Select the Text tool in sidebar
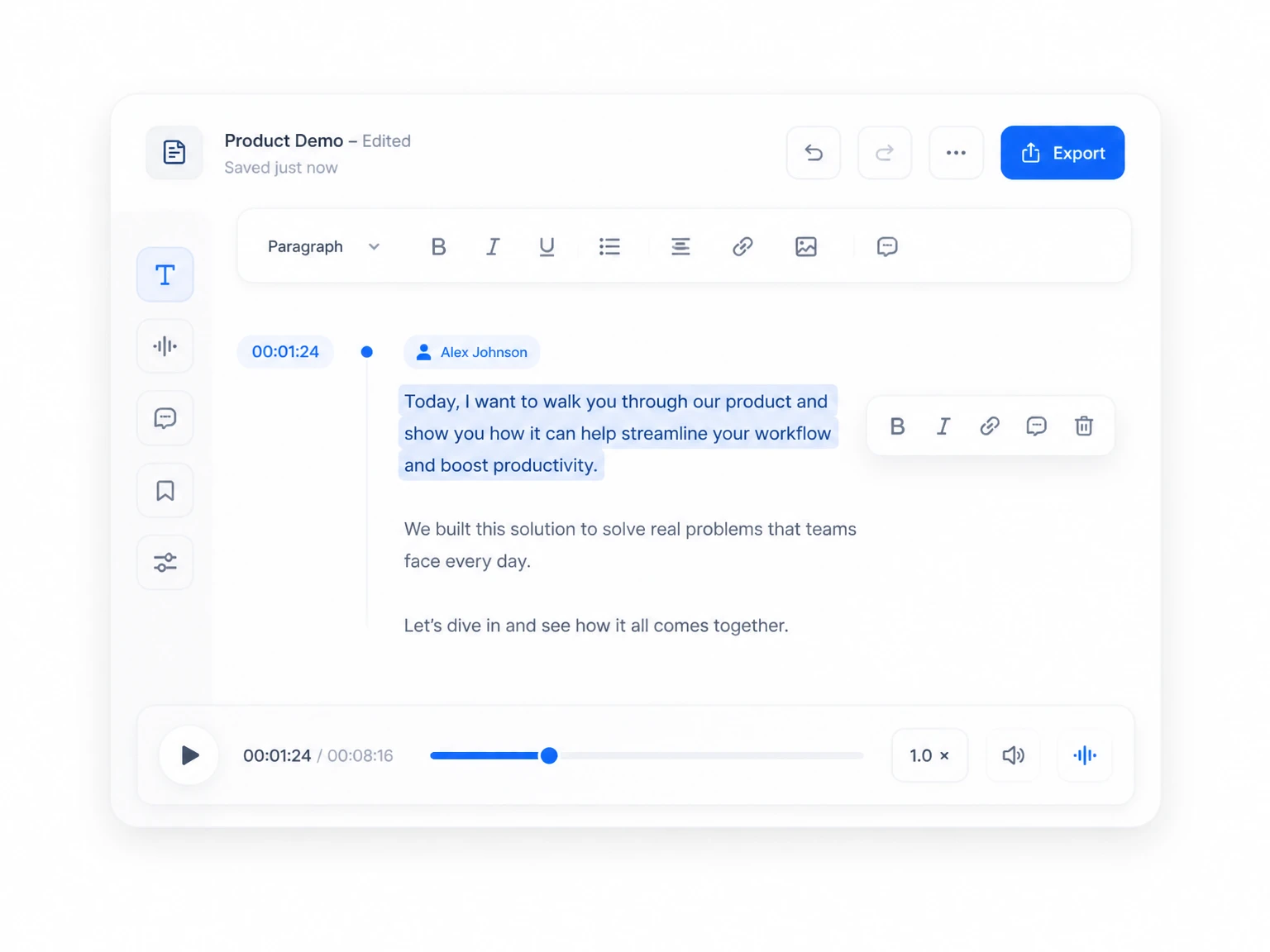This screenshot has height=952, width=1270. coord(165,274)
